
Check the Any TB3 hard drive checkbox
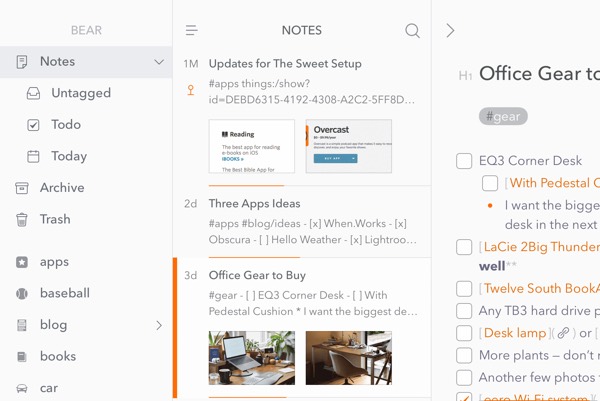[464, 311]
